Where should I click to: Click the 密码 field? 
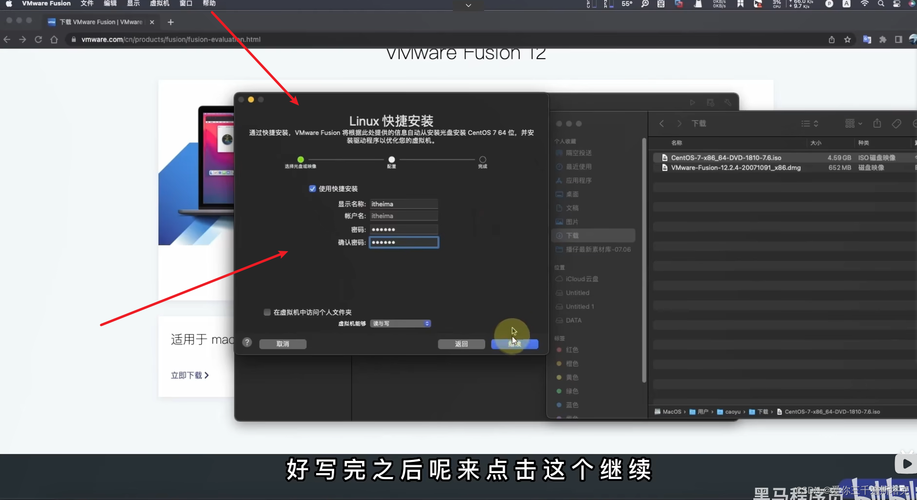pyautogui.click(x=404, y=229)
